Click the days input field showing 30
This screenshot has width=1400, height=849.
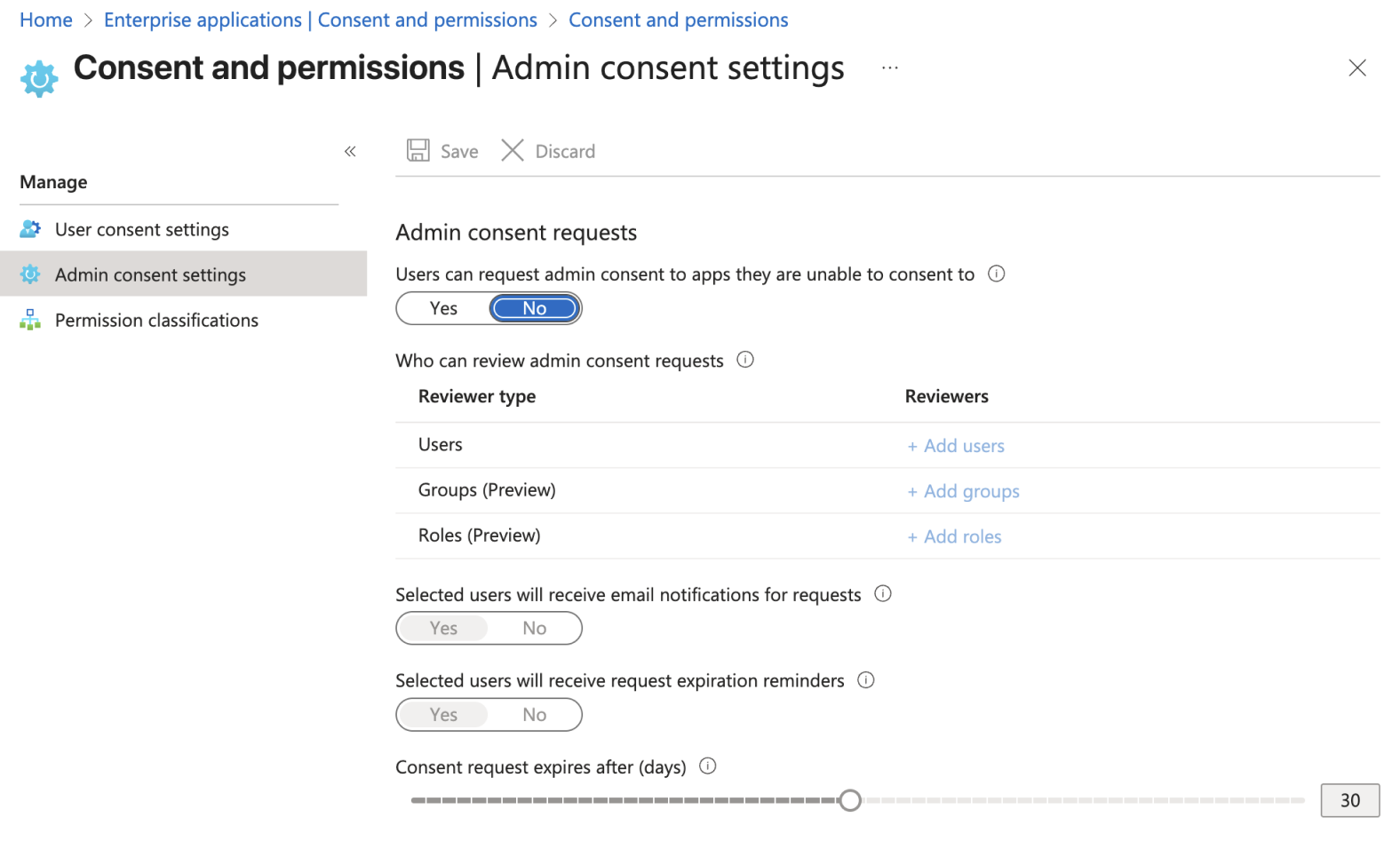point(1350,800)
